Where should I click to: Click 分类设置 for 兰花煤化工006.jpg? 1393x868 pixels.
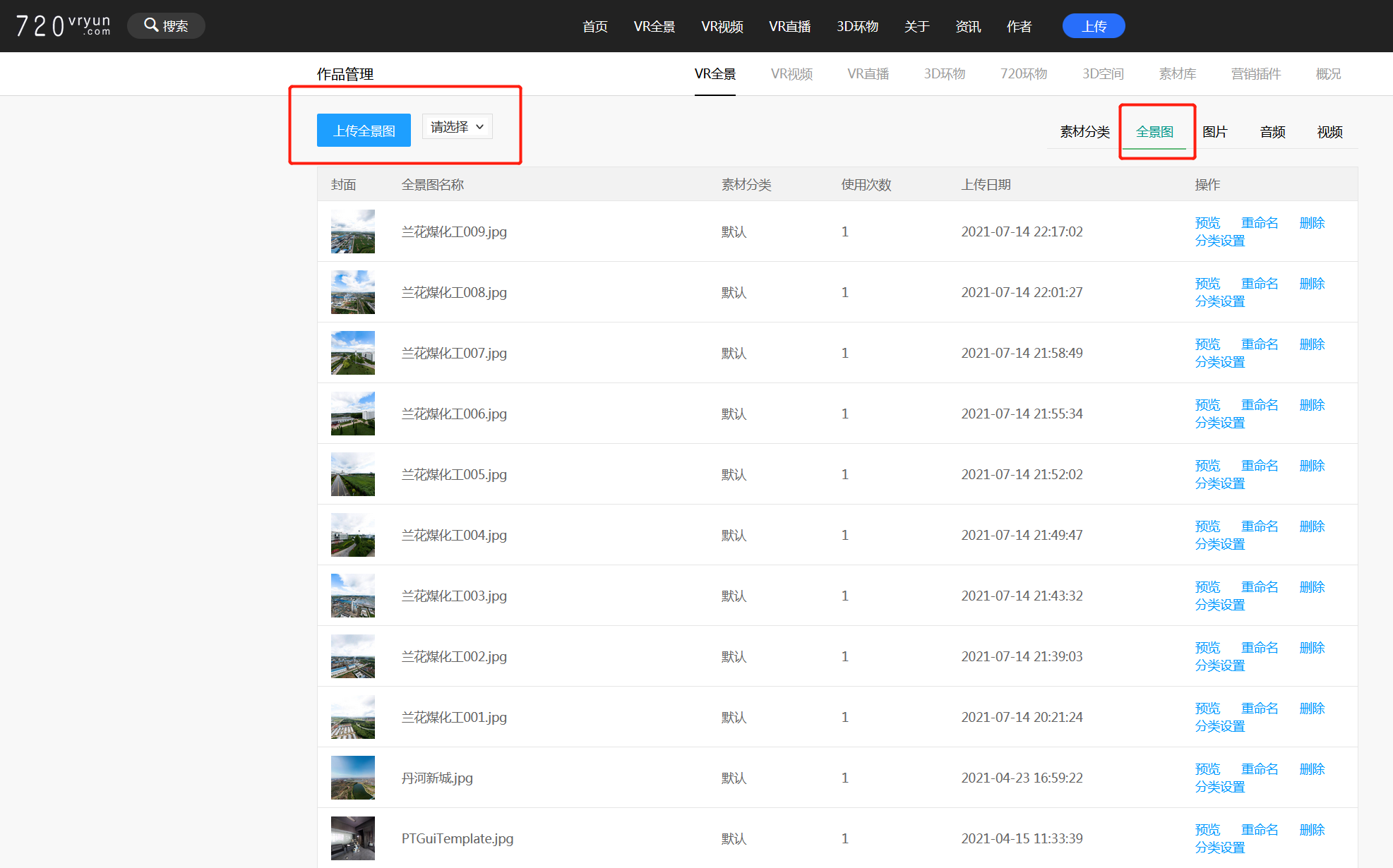(x=1220, y=423)
